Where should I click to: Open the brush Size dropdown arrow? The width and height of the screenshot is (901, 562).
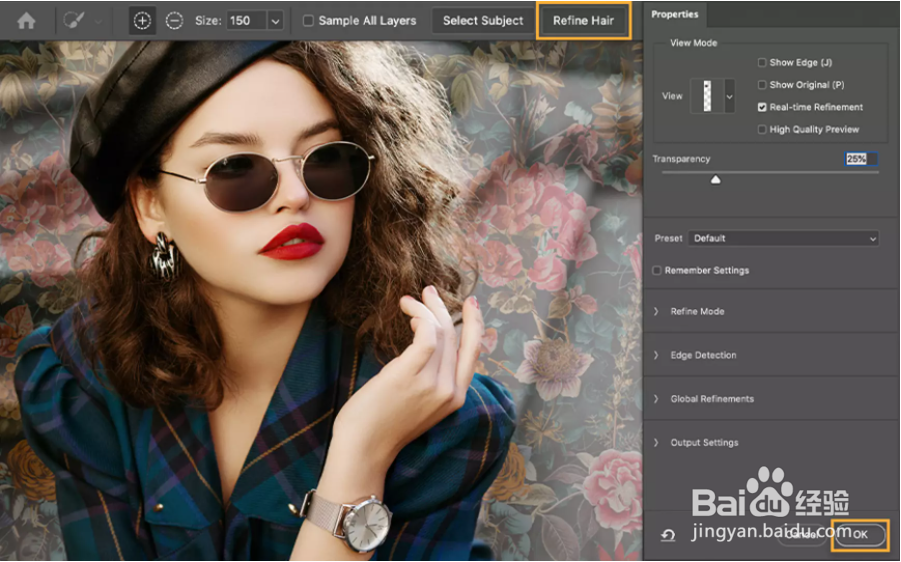click(276, 21)
